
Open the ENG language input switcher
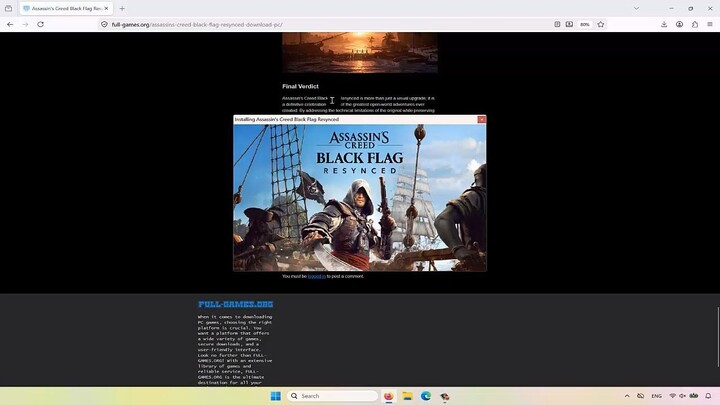point(657,396)
